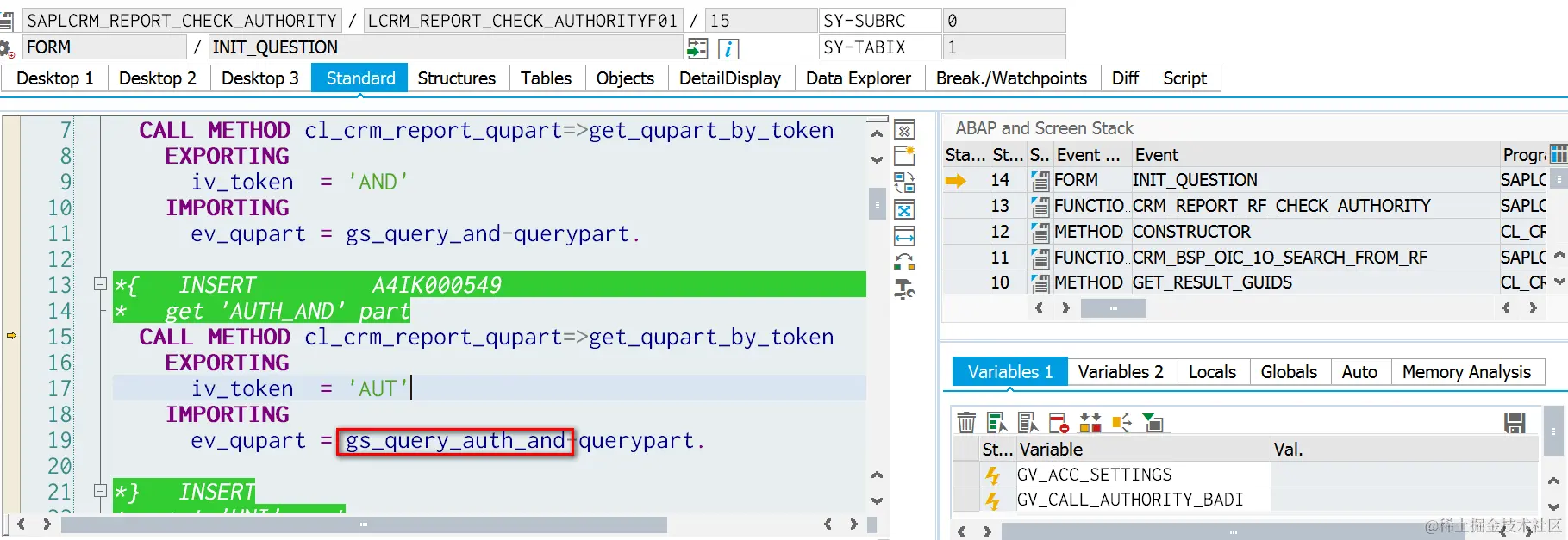Open the Data Explorer tab
This screenshot has width=1568, height=540.
point(859,78)
